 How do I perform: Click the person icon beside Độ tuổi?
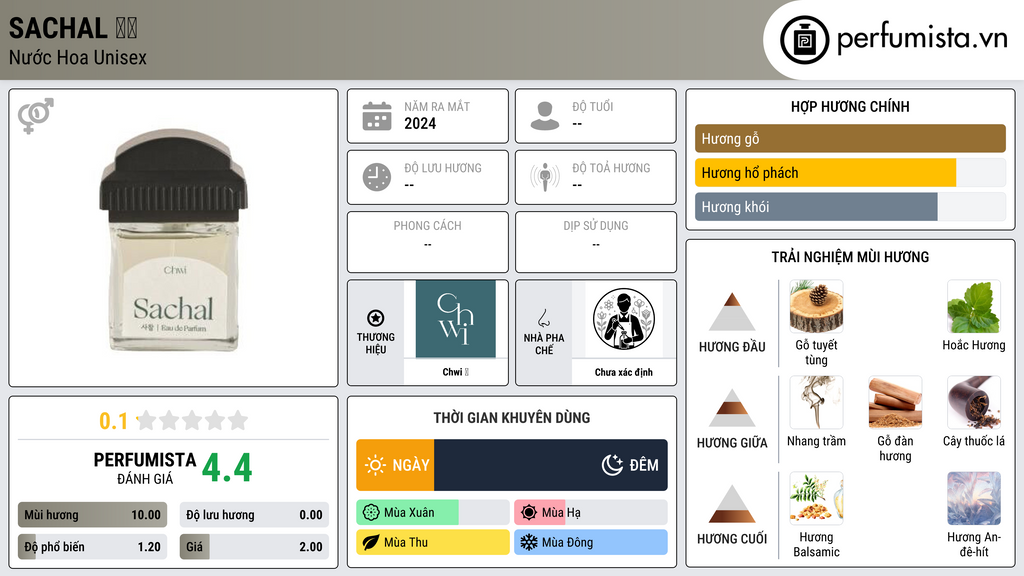545,116
